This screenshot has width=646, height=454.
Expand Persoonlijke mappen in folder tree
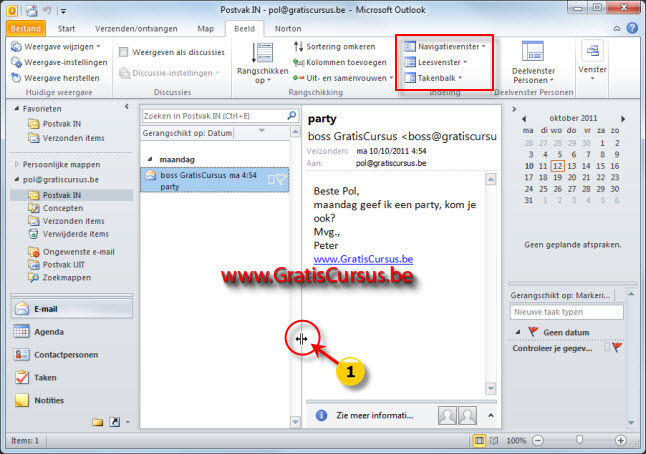(16, 164)
